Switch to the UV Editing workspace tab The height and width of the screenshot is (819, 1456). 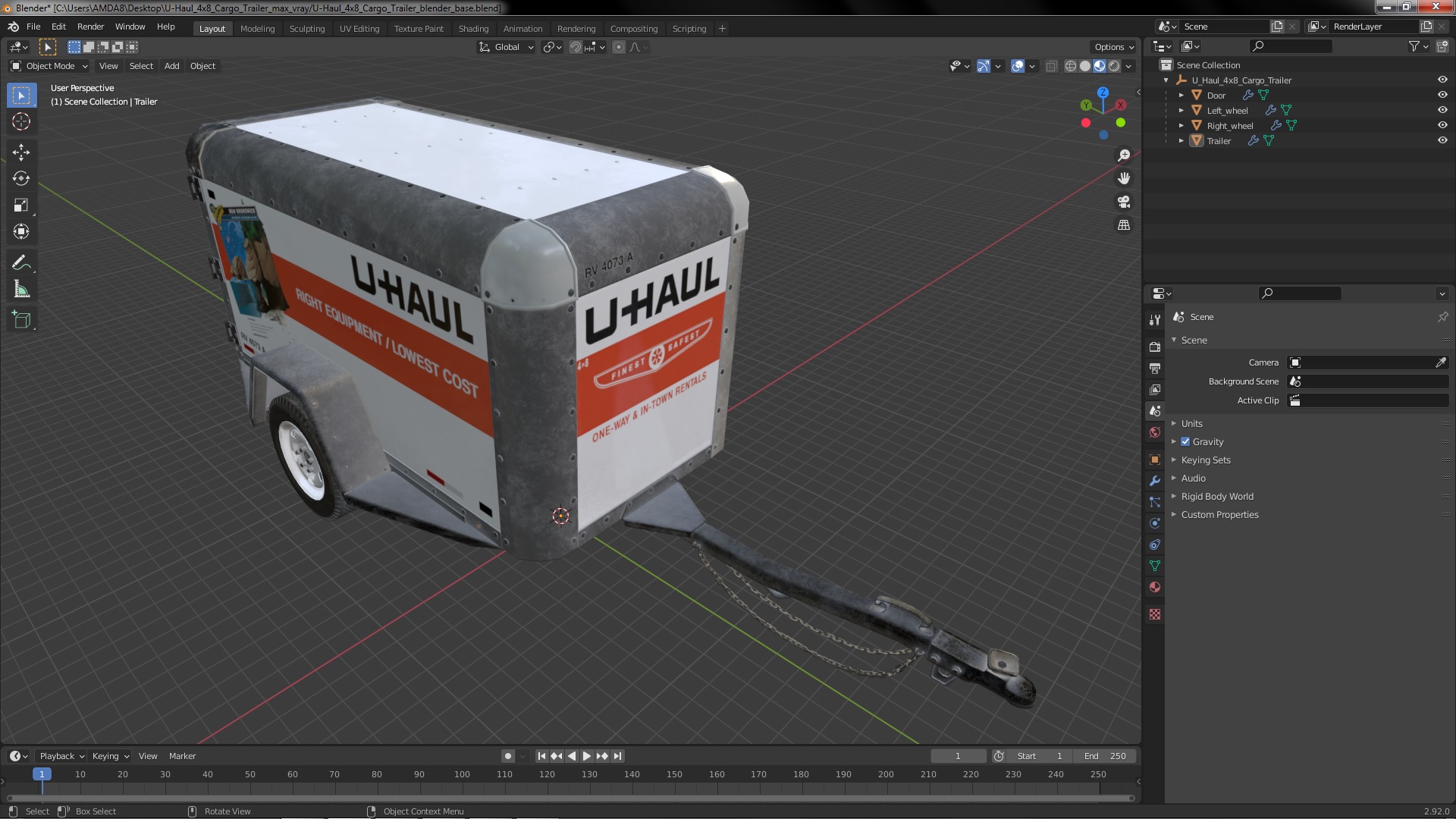coord(359,29)
